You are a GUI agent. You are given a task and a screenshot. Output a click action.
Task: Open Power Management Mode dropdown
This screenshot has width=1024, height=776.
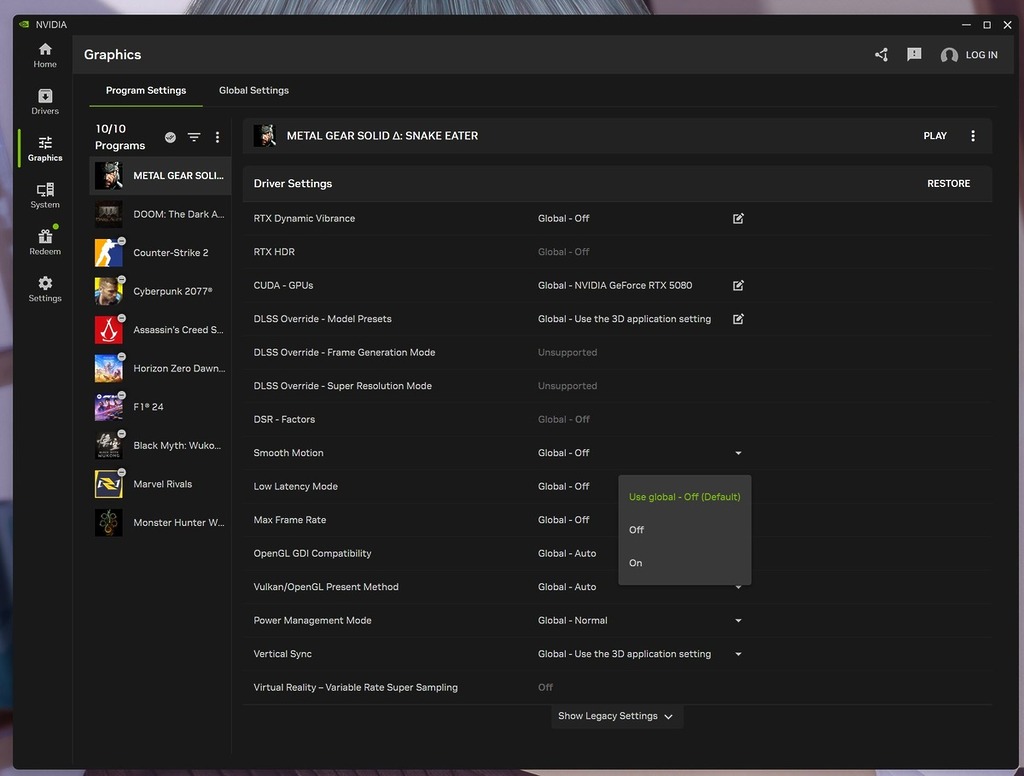click(x=738, y=621)
